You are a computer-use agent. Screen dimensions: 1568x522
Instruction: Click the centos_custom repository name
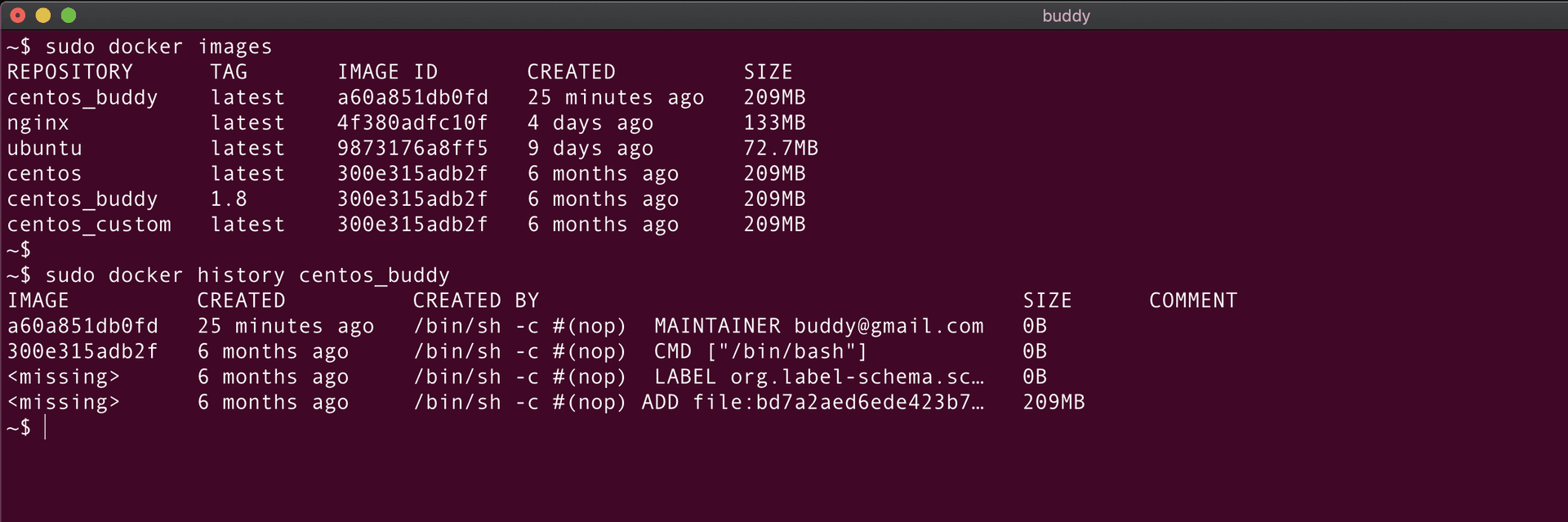[89, 225]
